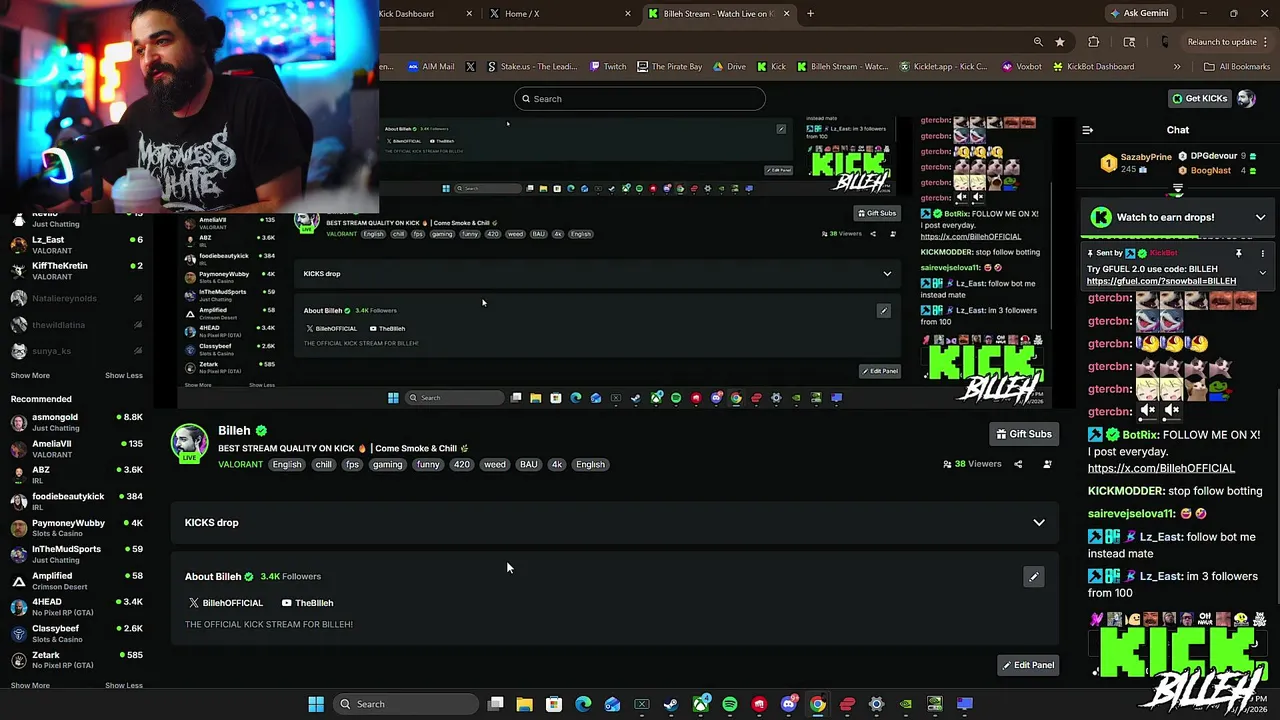This screenshot has height=720, width=1280.
Task: Expand the Watch to earn drops banner
Action: pos(1260,217)
